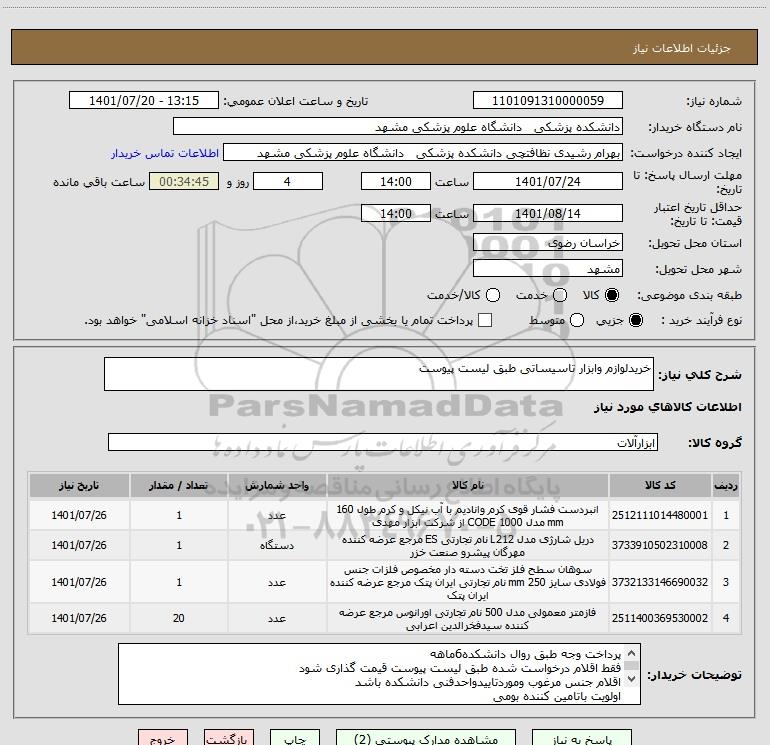Click the کد کالا column header
This screenshot has width=770, height=745.
[660, 485]
